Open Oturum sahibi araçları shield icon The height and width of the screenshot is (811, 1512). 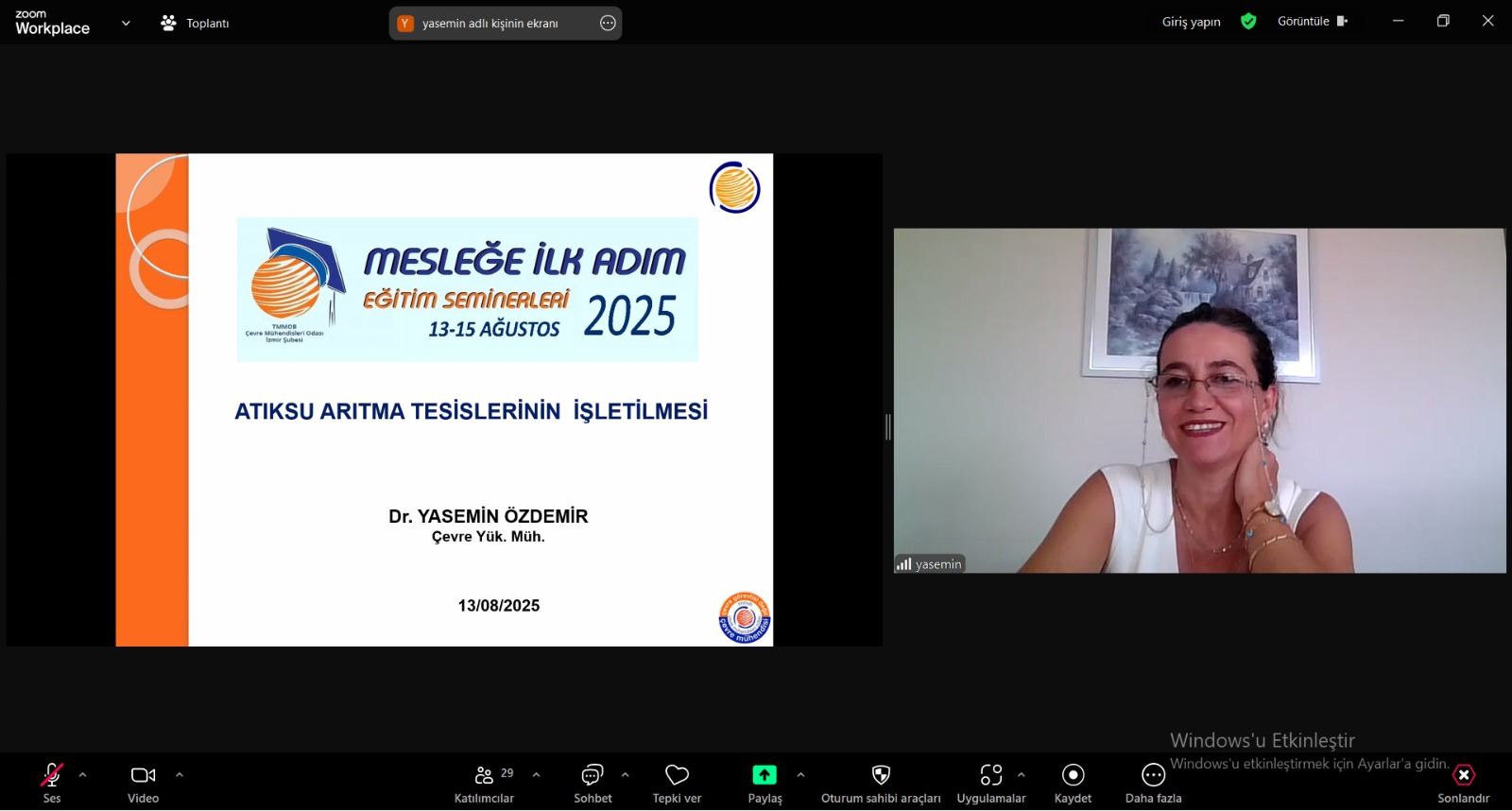click(881, 776)
